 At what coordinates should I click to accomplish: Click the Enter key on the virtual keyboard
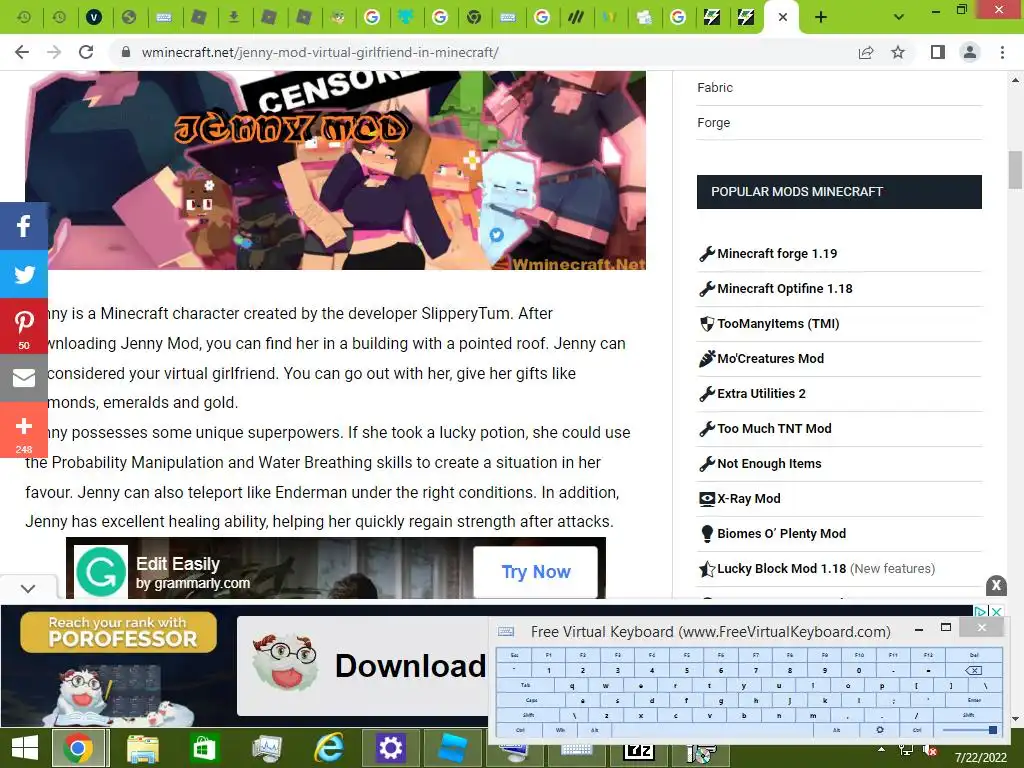974,700
